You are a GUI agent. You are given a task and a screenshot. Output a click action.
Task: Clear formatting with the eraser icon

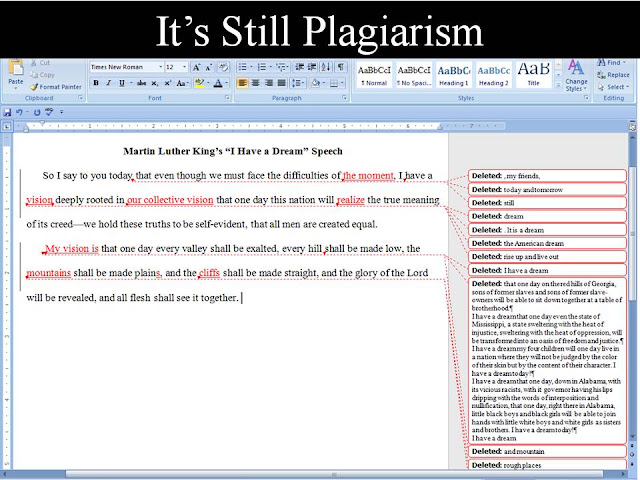[x=224, y=67]
